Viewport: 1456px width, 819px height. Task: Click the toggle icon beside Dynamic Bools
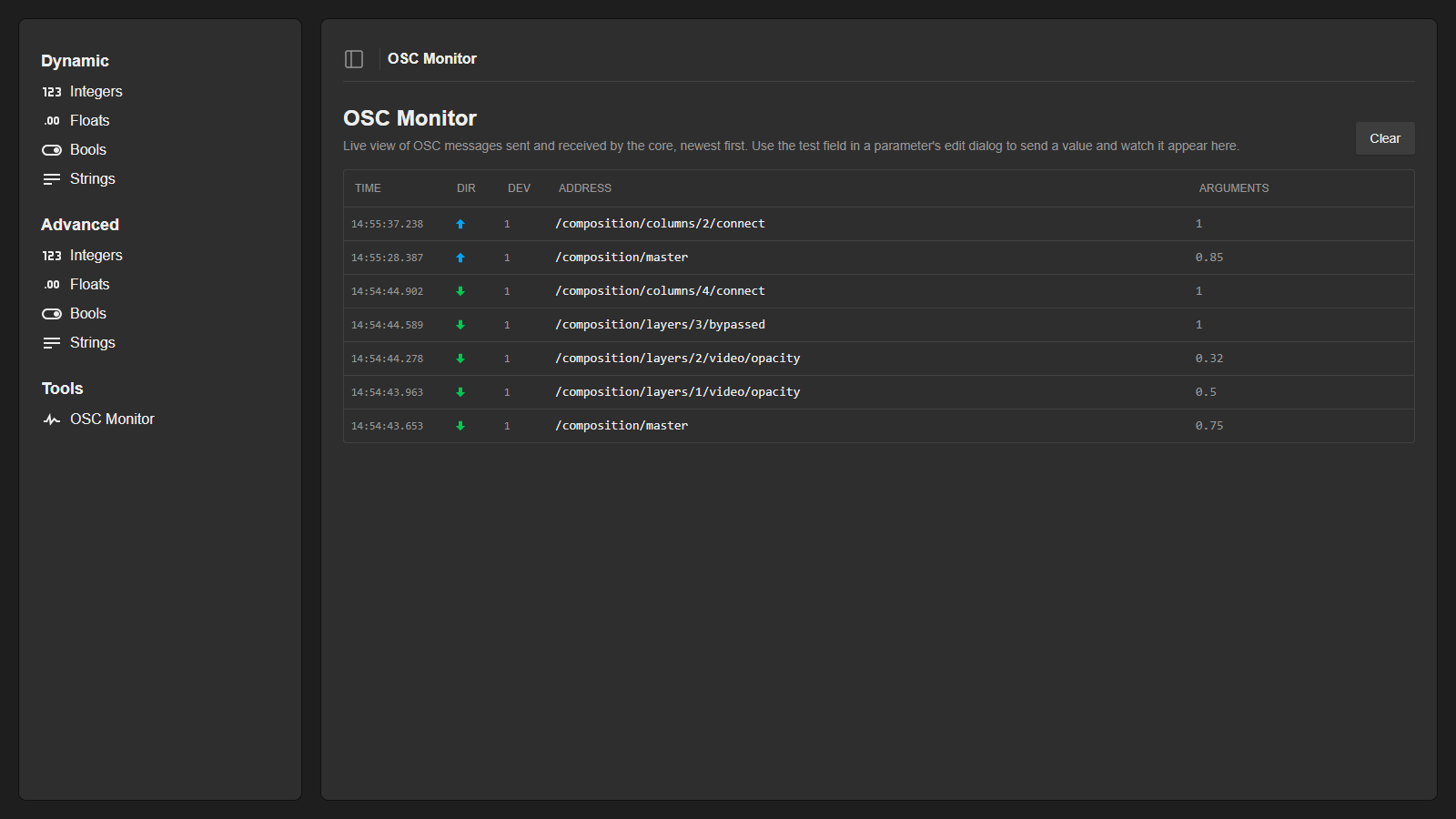click(52, 150)
